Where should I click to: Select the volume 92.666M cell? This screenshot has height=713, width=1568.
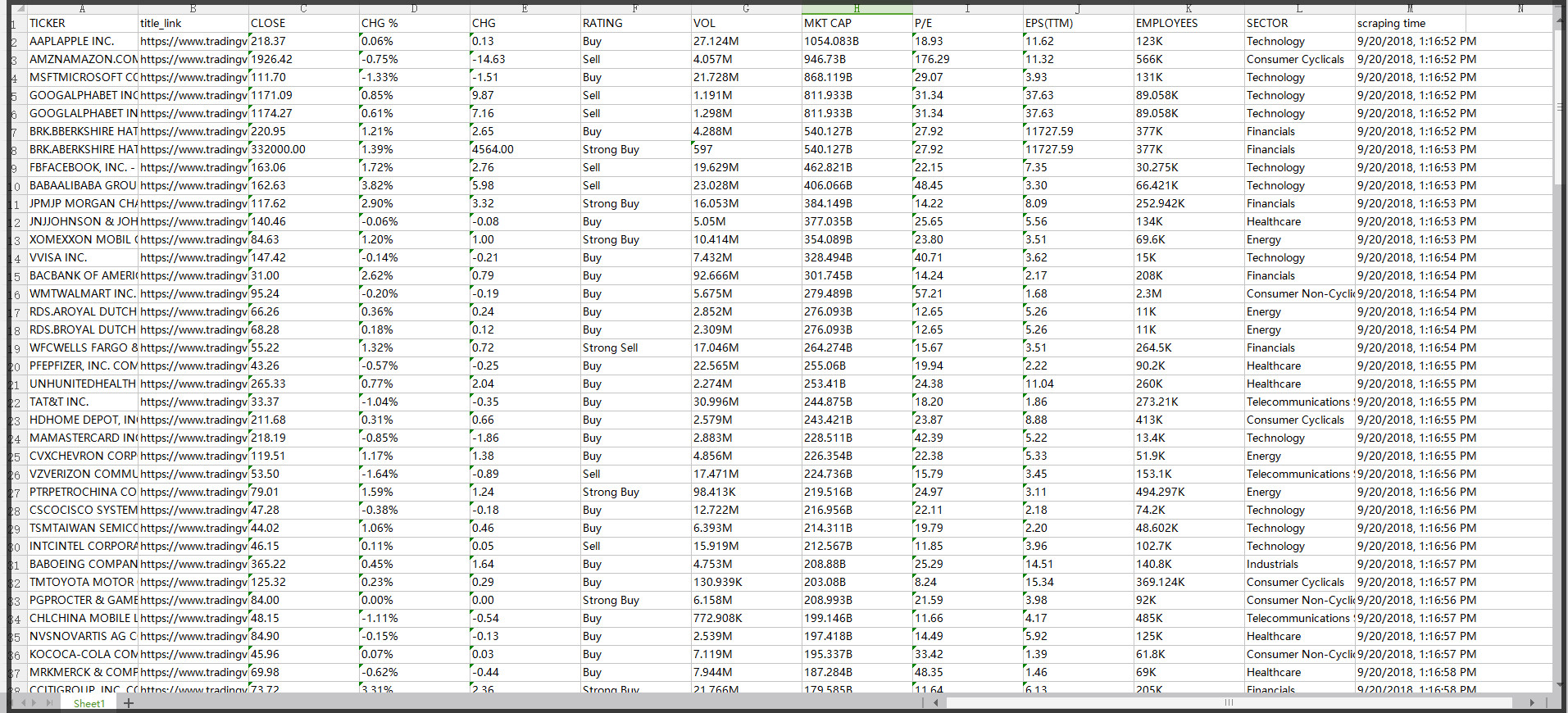(x=746, y=275)
